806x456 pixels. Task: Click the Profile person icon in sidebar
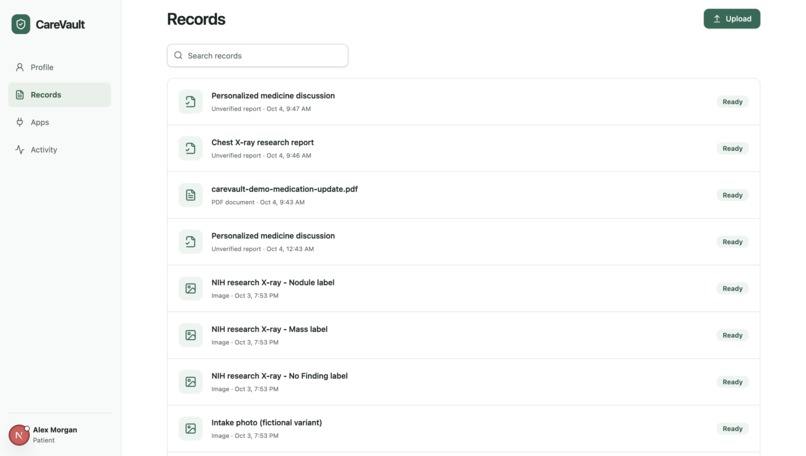[x=20, y=67]
